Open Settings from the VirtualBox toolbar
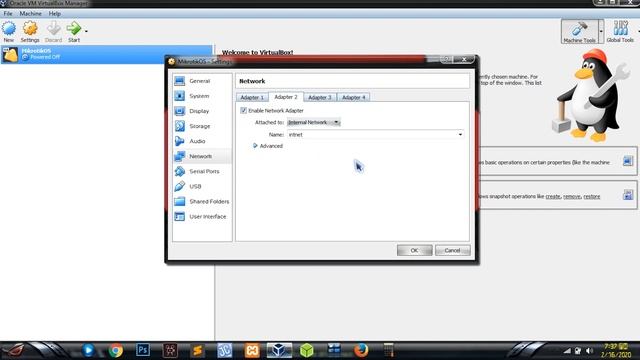640x360 pixels. click(x=30, y=31)
